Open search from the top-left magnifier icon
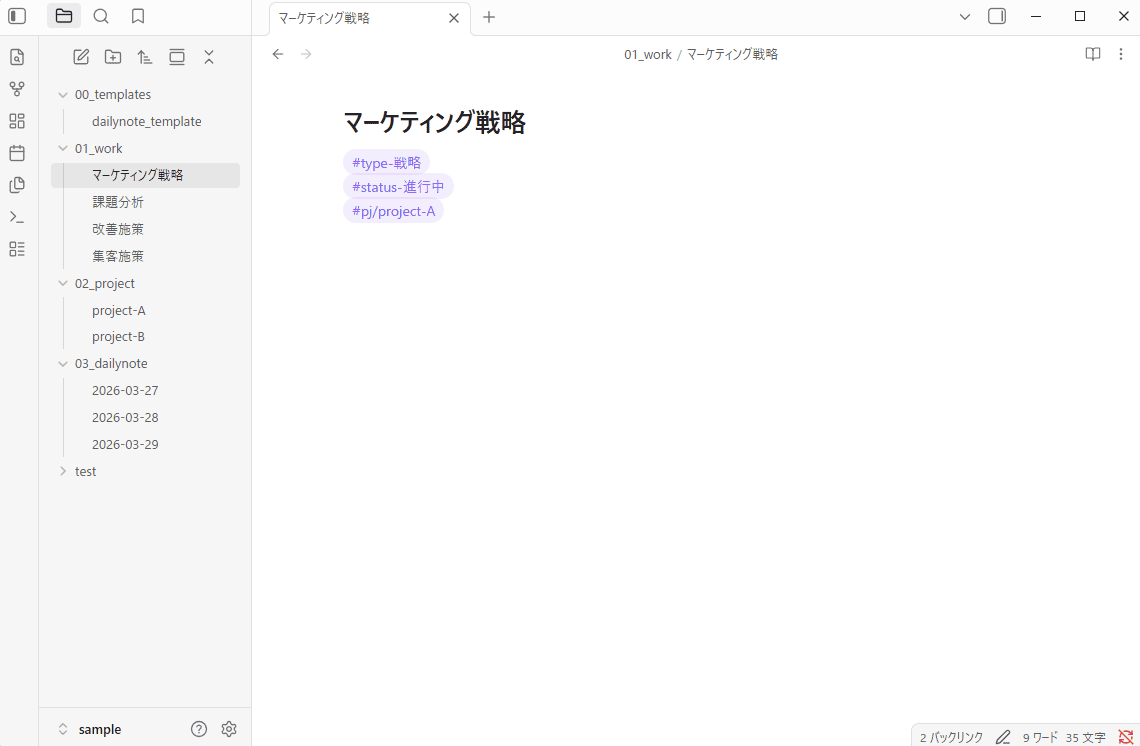 tap(101, 16)
